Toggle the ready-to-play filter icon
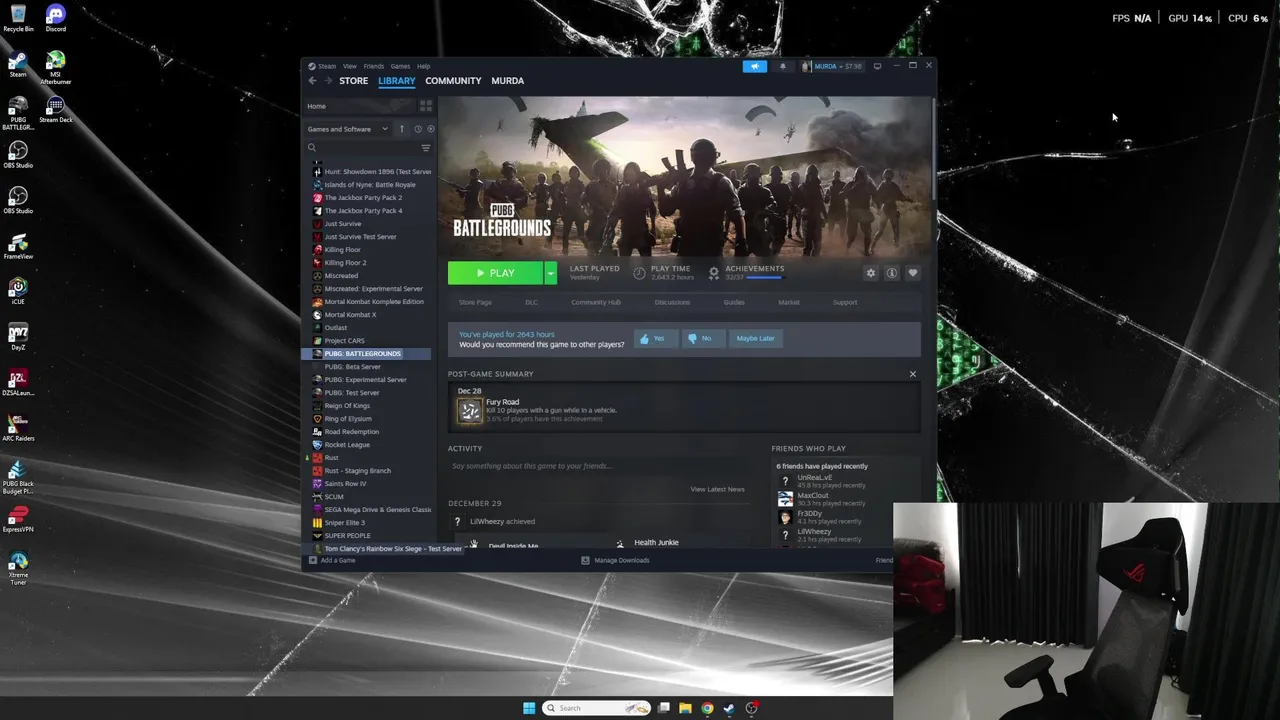1280x720 pixels. click(x=431, y=129)
